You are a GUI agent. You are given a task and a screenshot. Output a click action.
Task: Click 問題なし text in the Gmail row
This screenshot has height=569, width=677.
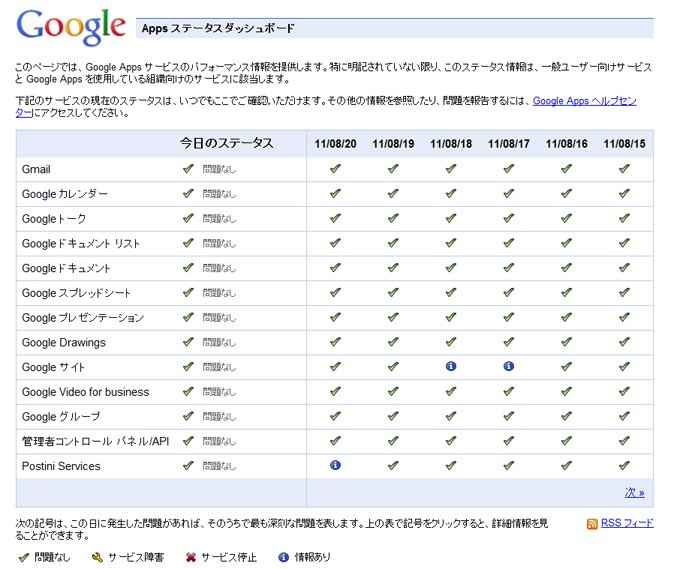point(219,169)
